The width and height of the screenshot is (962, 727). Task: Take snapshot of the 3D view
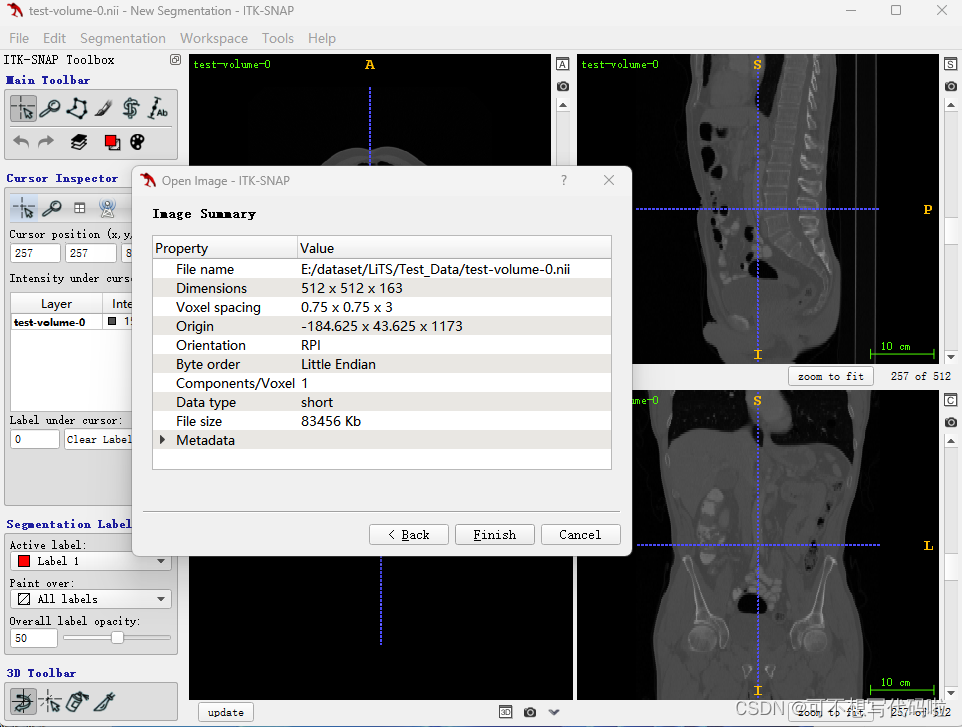click(530, 712)
